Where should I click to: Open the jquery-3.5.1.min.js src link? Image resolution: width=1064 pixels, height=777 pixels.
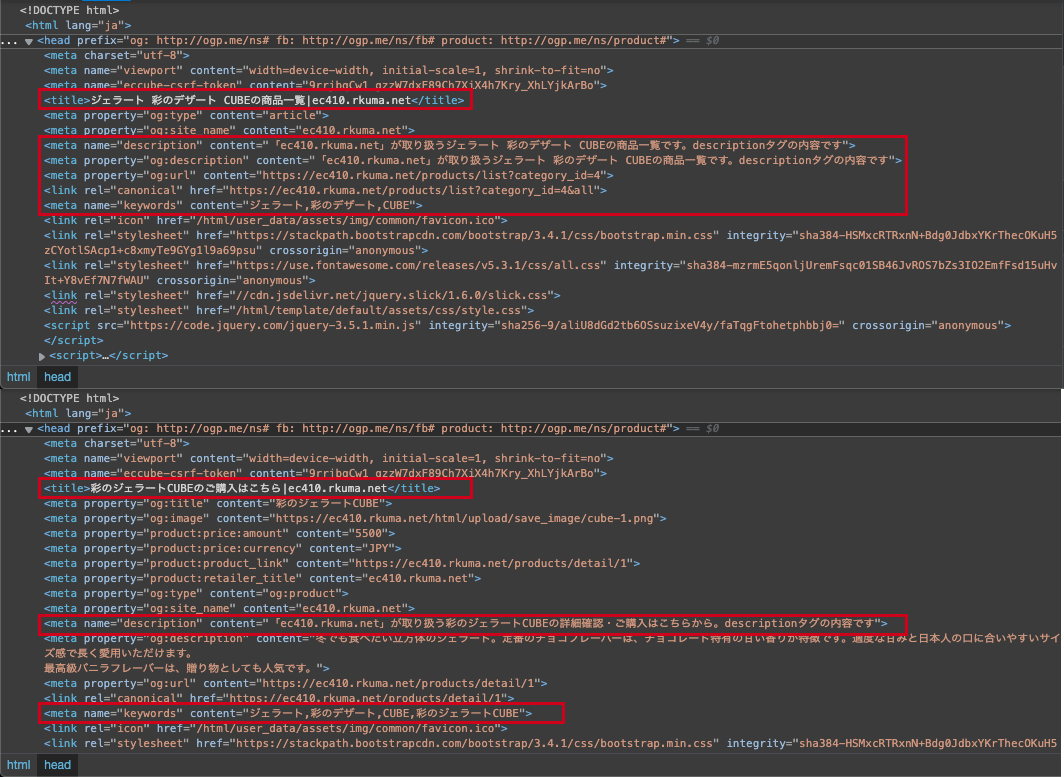point(272,325)
